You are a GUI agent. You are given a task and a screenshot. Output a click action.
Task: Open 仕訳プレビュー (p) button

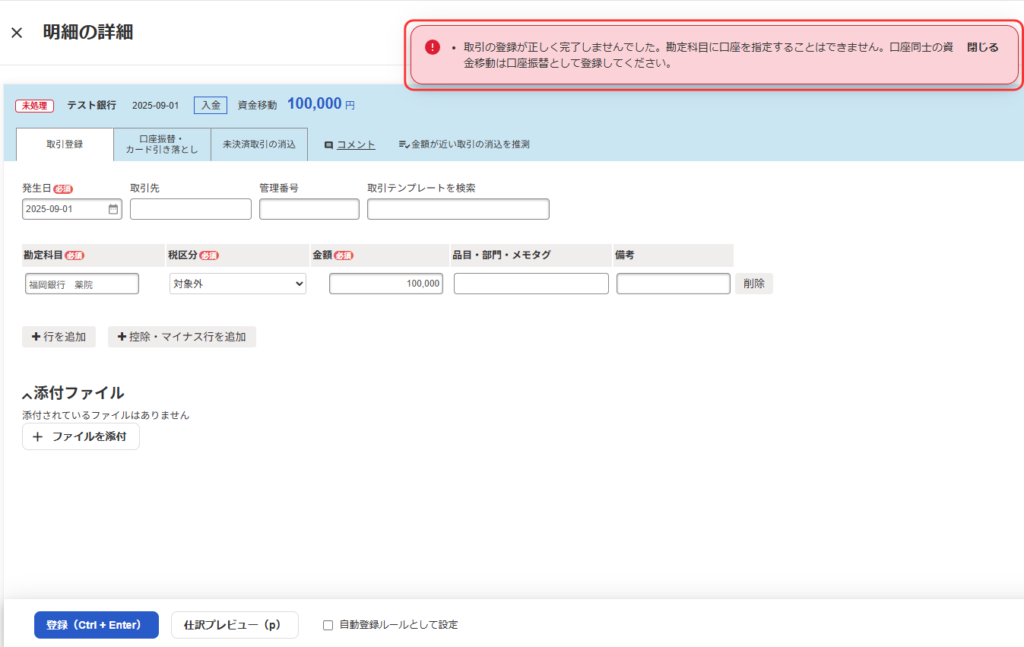tap(234, 625)
